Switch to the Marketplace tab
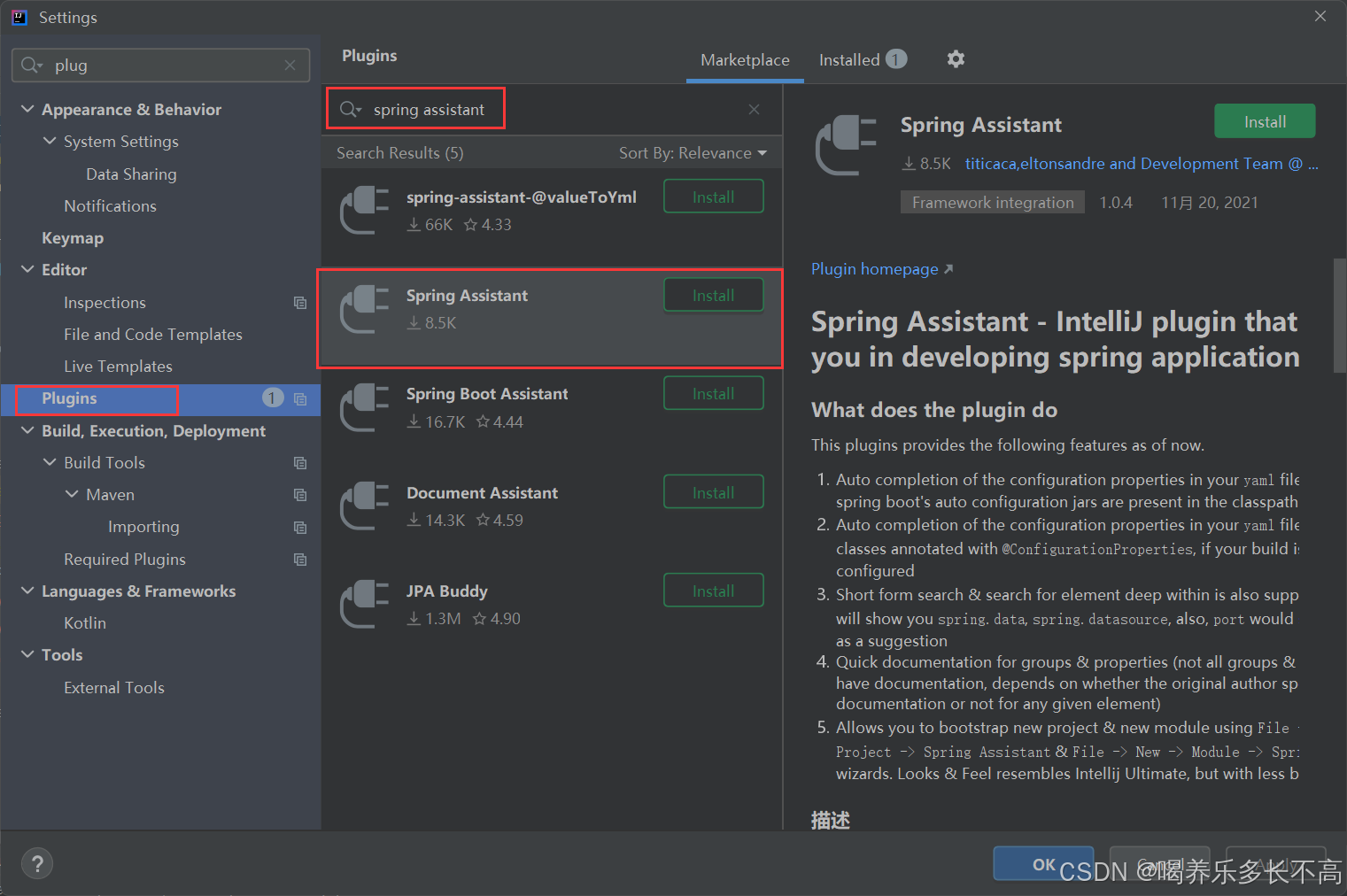This screenshot has width=1347, height=896. click(745, 60)
